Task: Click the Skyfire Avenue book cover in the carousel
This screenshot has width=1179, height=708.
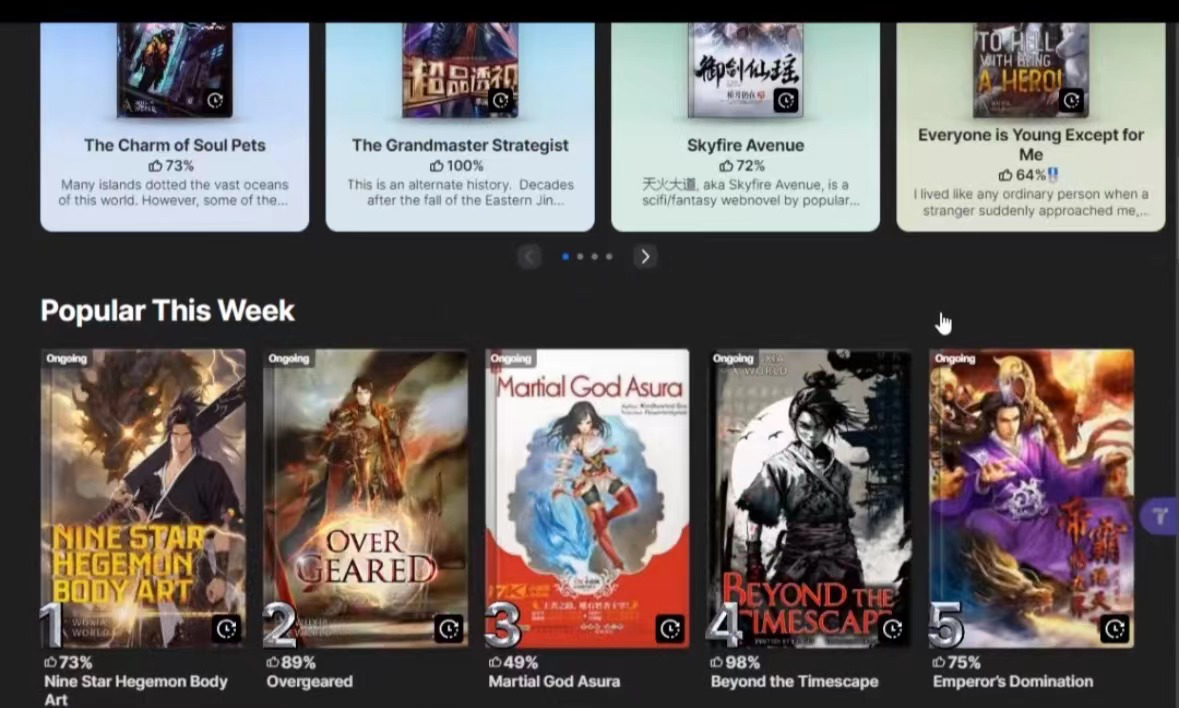Action: (x=745, y=70)
